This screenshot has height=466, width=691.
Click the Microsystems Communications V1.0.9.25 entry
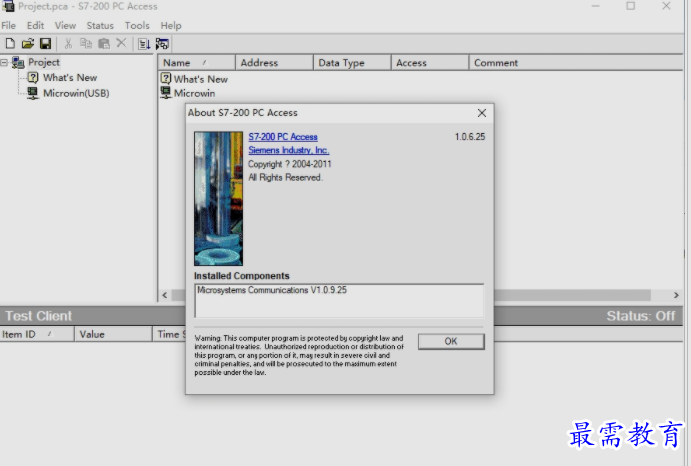click(272, 290)
